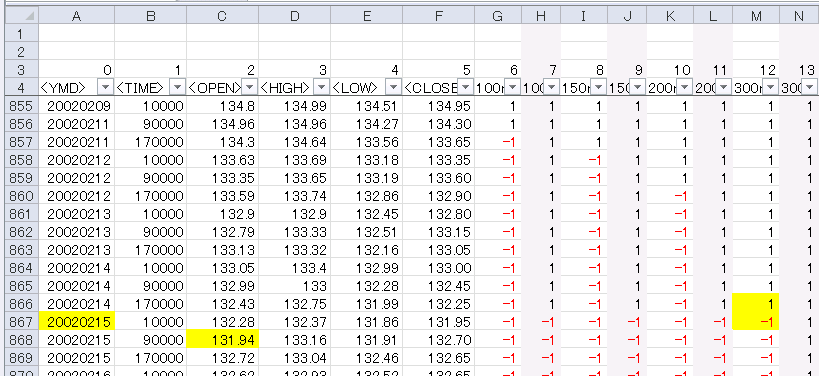Open the column H filter dropdown
Viewport: 819px width, 376px height.
pos(552,87)
